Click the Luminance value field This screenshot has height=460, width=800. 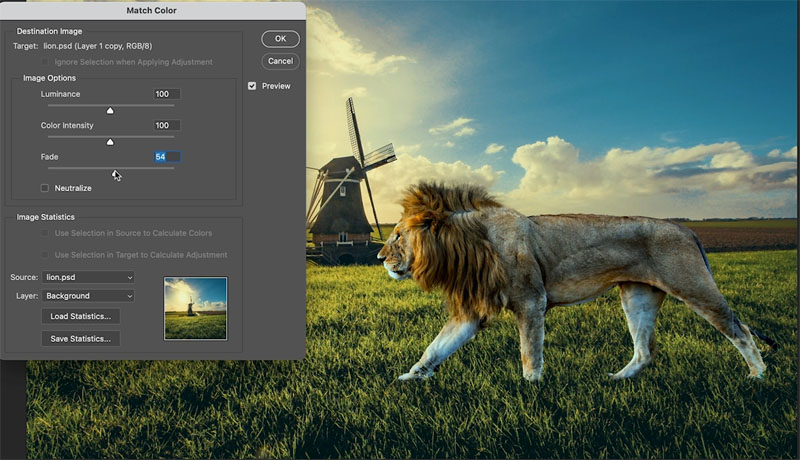click(x=167, y=94)
